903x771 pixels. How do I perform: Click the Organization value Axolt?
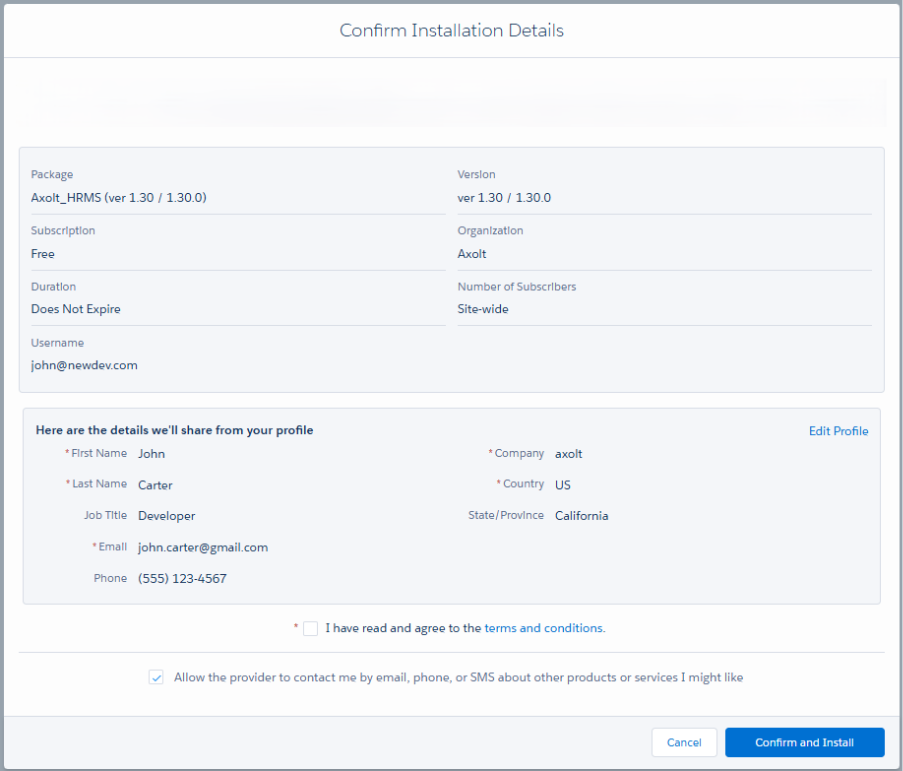(x=472, y=254)
